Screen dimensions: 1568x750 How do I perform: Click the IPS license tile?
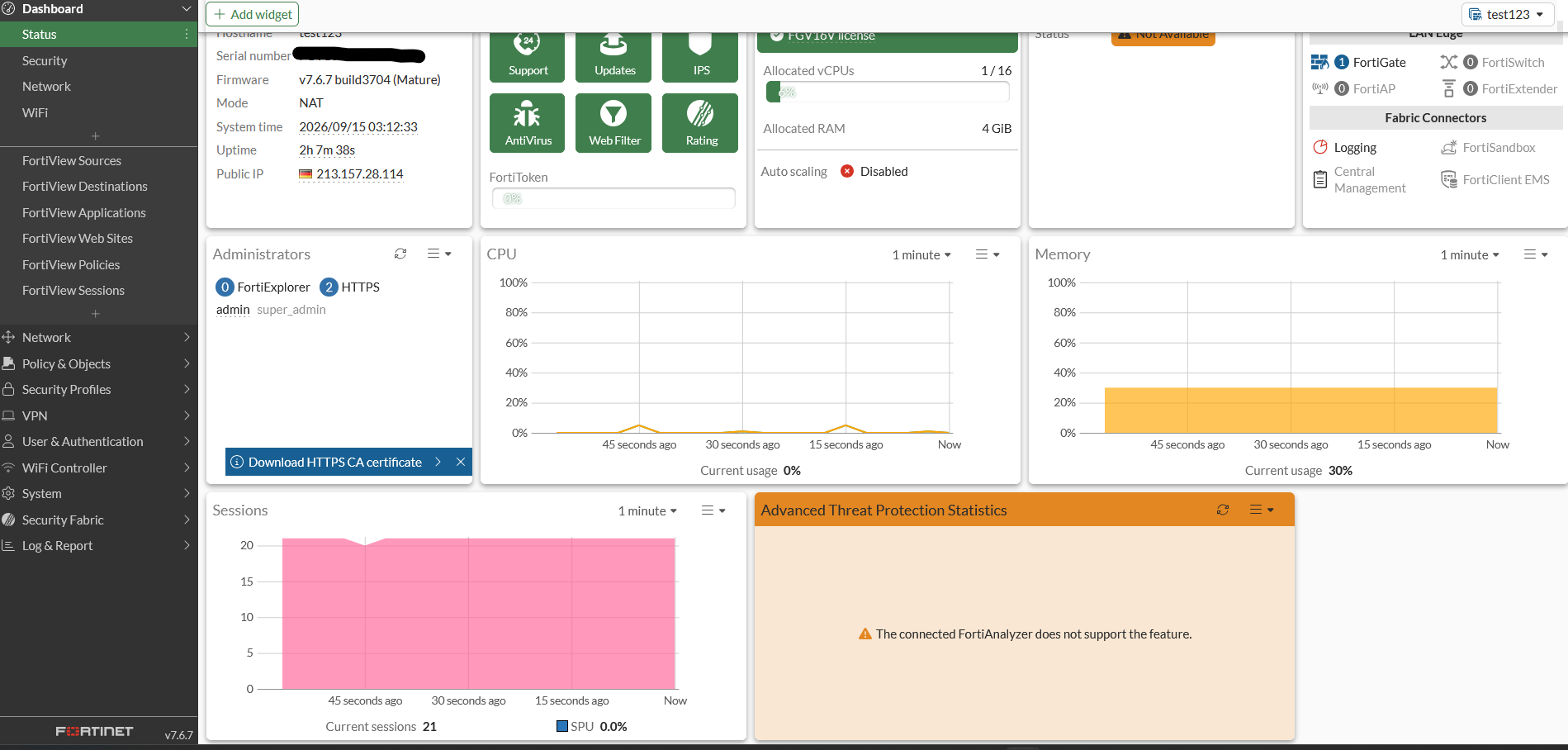tap(700, 57)
